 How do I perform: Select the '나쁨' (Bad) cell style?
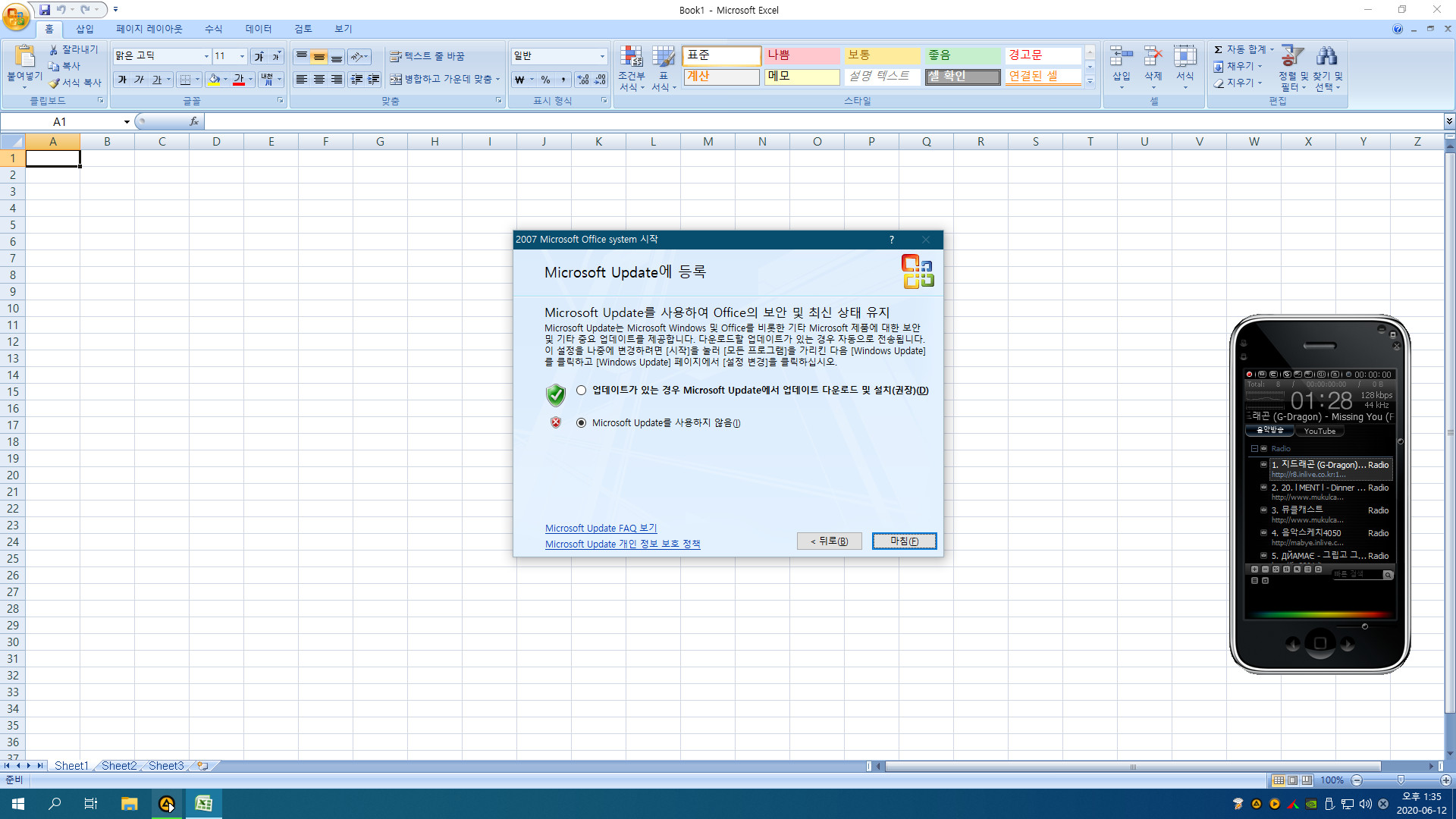pyautogui.click(x=802, y=56)
